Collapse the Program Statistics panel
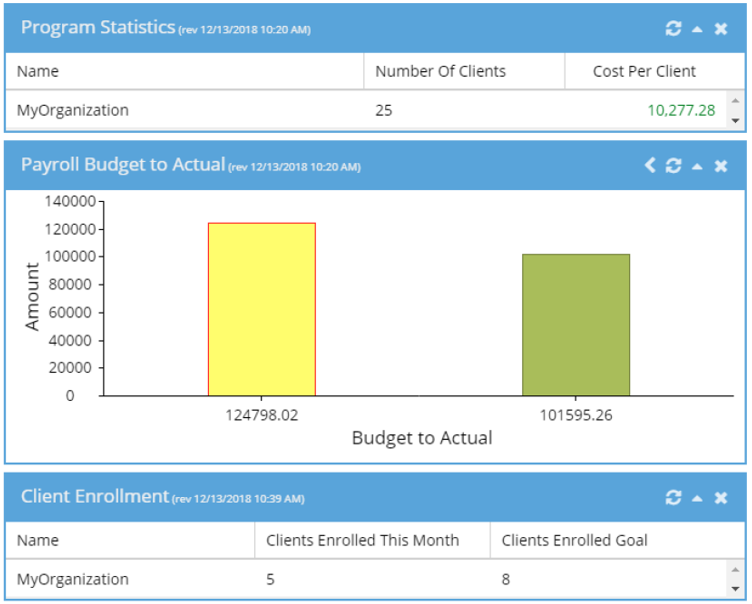 click(x=697, y=29)
